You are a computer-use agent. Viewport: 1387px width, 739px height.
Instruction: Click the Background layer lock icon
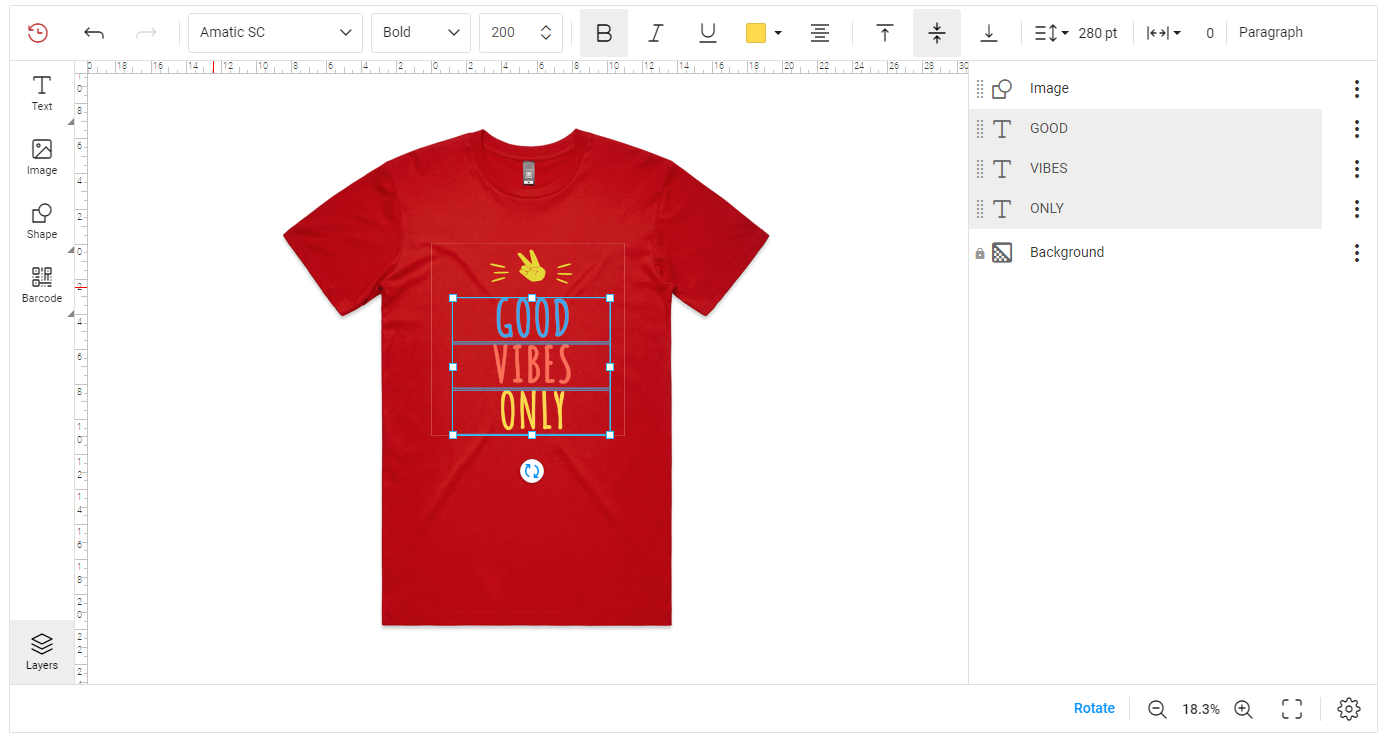[x=980, y=254]
